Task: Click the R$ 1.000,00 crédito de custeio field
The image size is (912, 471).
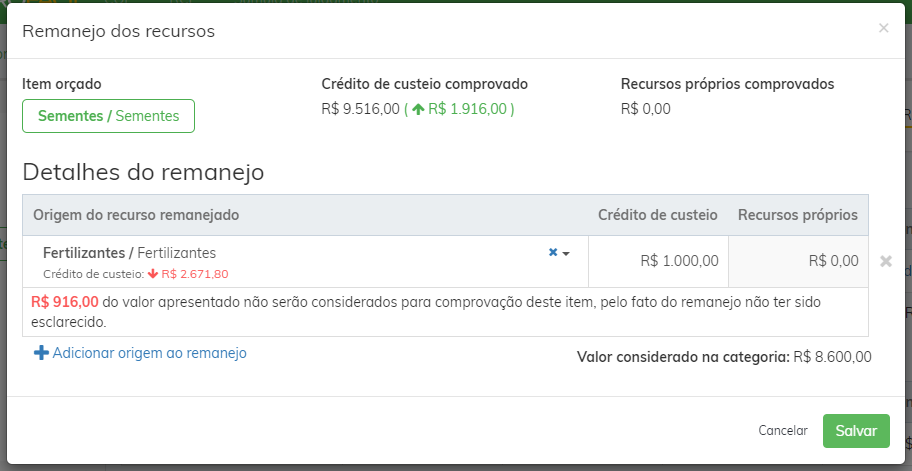Action: click(658, 261)
